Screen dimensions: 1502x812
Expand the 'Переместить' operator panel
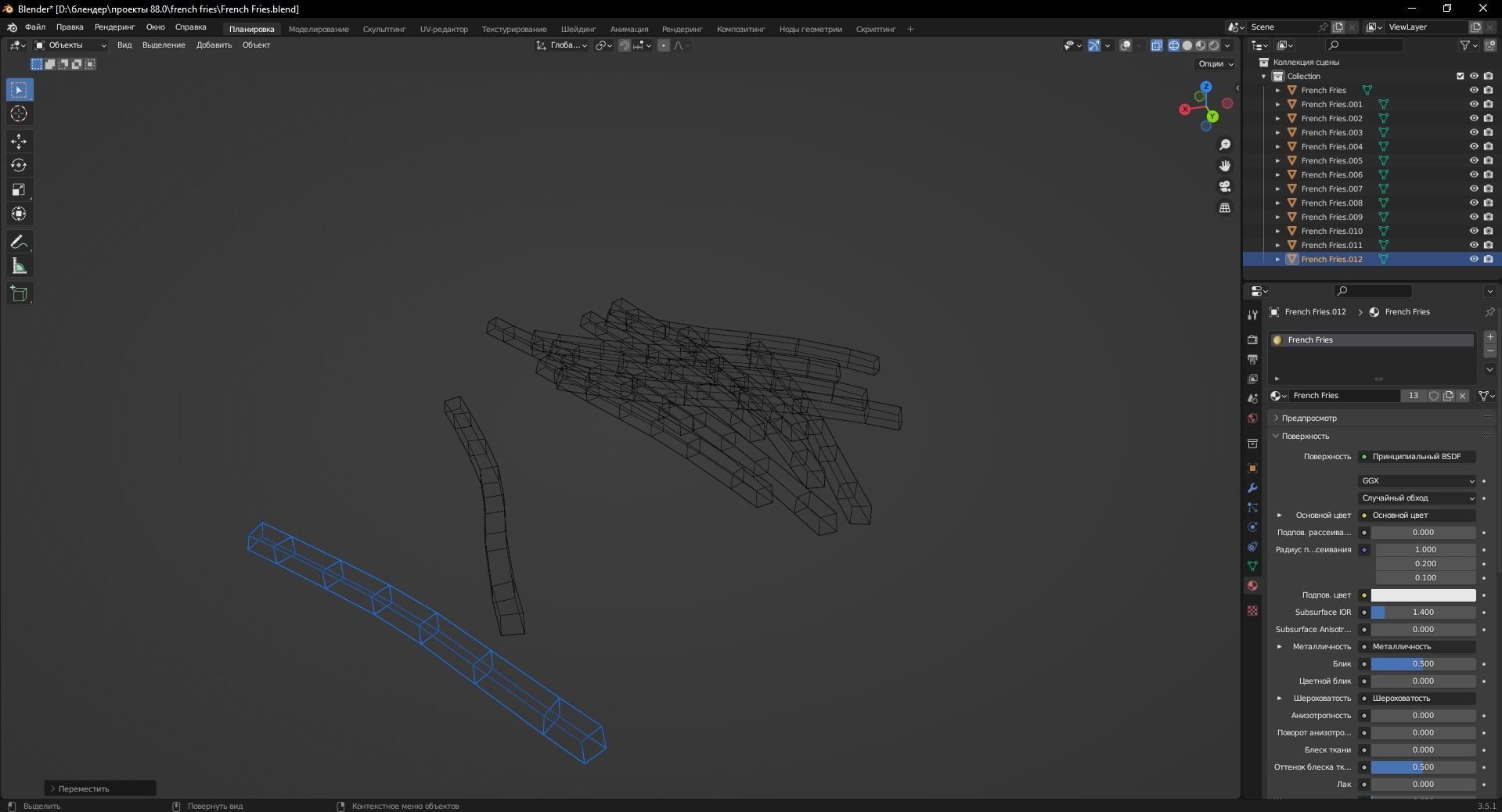[100, 789]
